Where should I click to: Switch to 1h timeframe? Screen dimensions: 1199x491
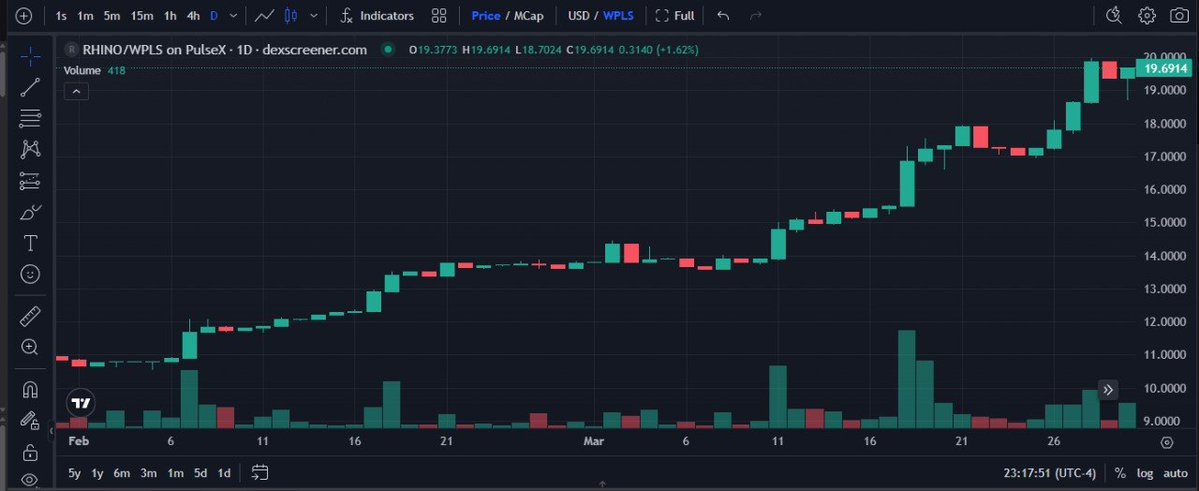171,15
